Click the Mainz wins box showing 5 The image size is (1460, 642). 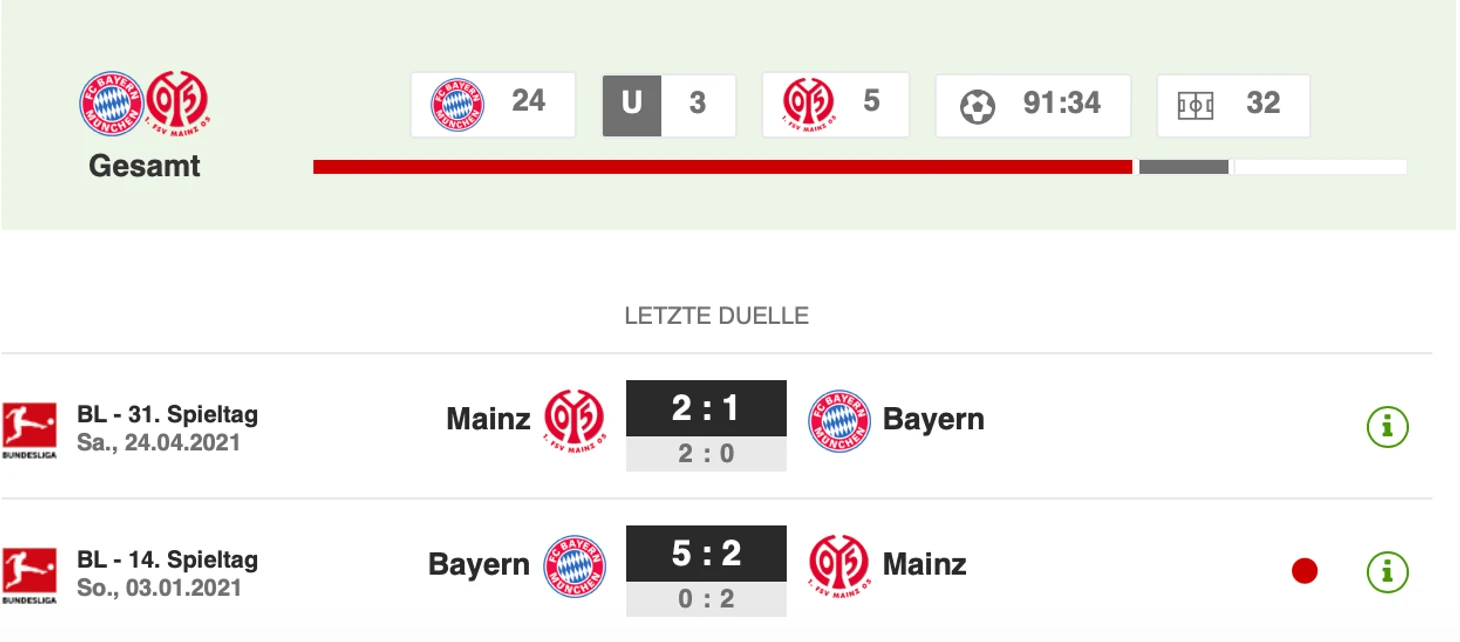(836, 105)
